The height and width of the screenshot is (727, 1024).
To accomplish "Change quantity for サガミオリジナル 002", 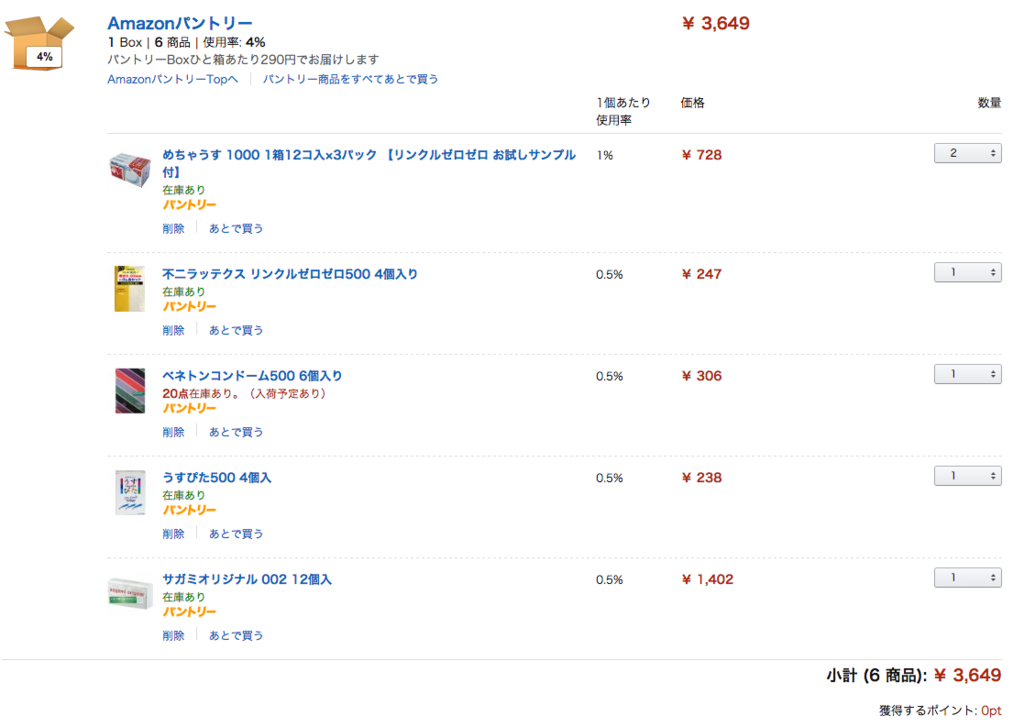I will click(x=967, y=577).
